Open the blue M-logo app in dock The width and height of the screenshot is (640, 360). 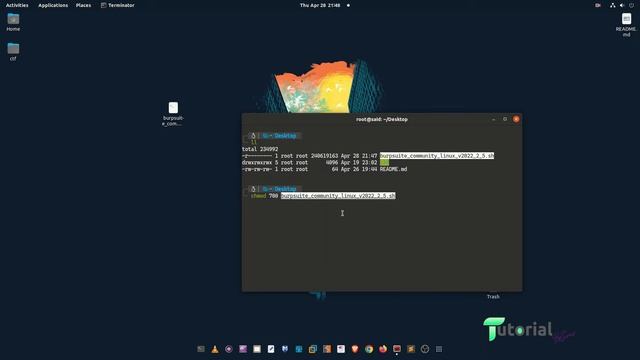tap(285, 349)
